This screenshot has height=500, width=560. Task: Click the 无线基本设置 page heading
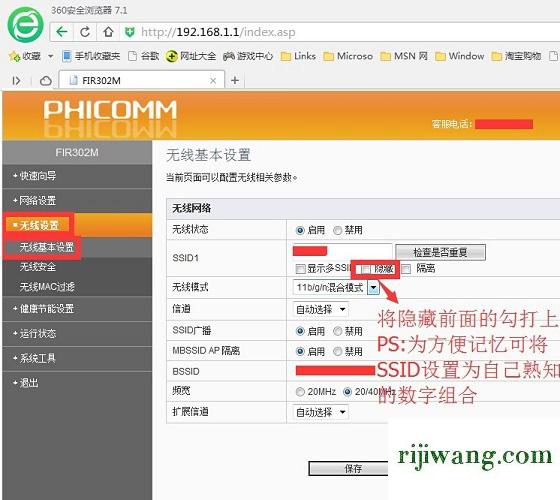(x=208, y=155)
